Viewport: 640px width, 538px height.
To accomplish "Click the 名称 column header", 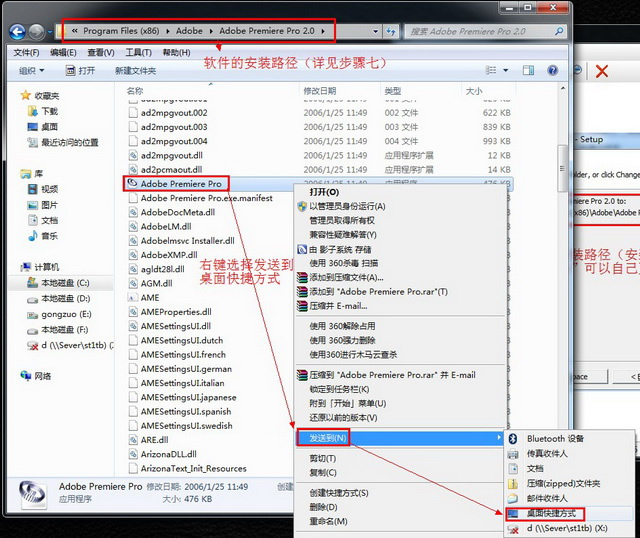I will 135,91.
